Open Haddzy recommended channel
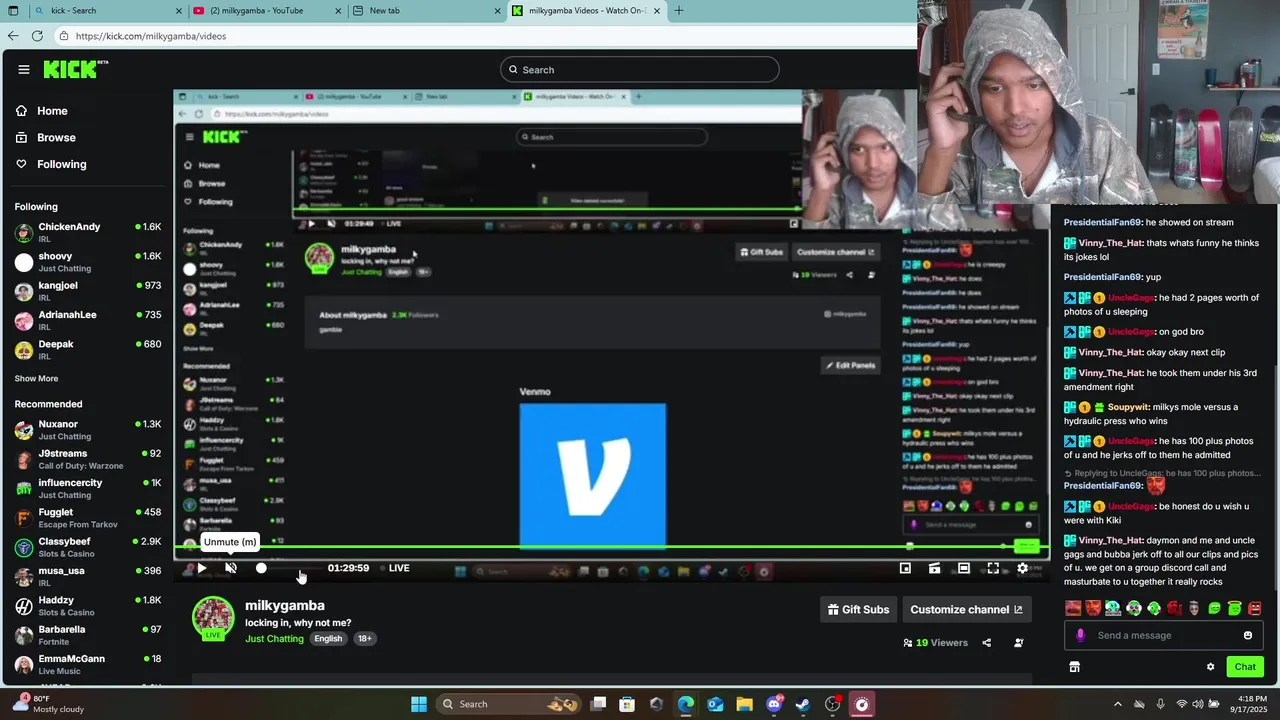 88,606
